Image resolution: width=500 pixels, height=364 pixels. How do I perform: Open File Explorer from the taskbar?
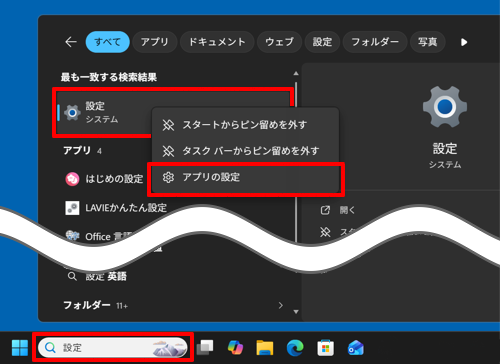[265, 348]
